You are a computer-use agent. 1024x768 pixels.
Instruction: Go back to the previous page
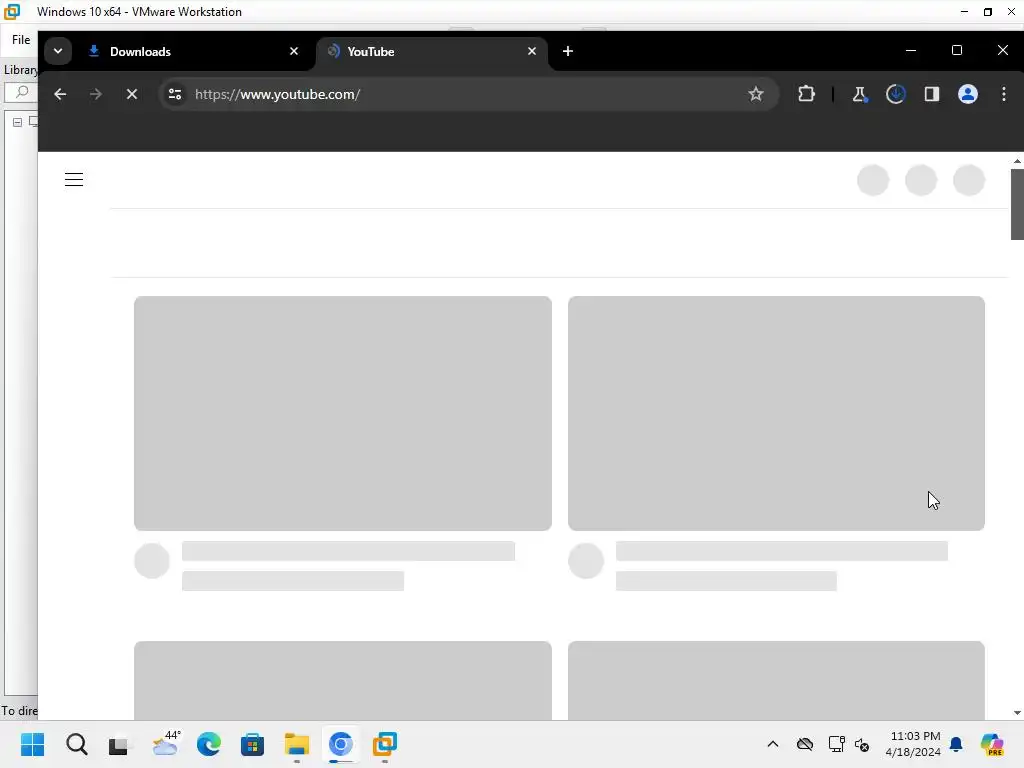coord(60,94)
